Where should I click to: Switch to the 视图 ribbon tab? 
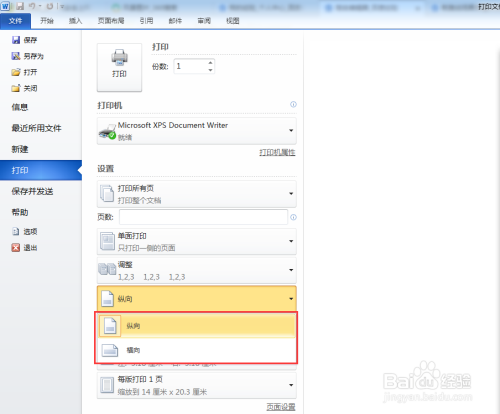[x=233, y=21]
